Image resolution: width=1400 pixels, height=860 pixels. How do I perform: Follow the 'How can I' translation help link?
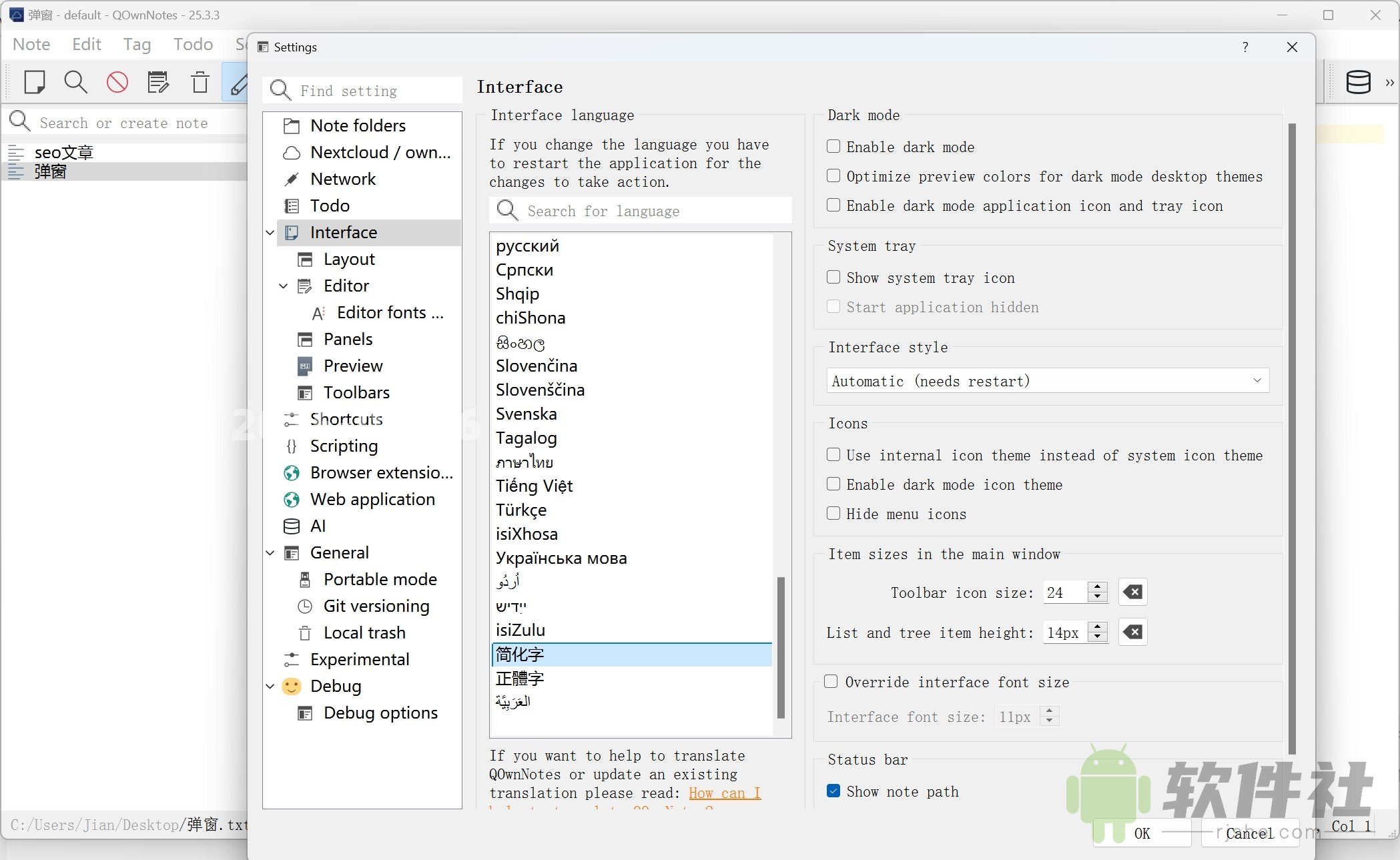[x=724, y=793]
